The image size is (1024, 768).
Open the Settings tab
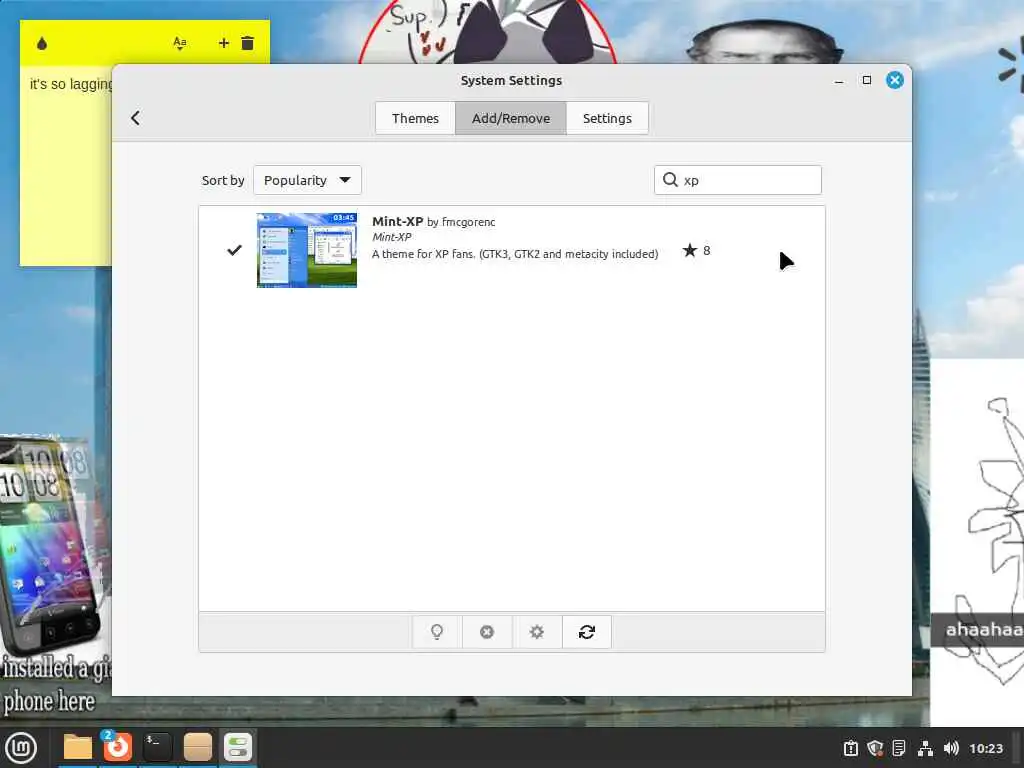click(607, 118)
